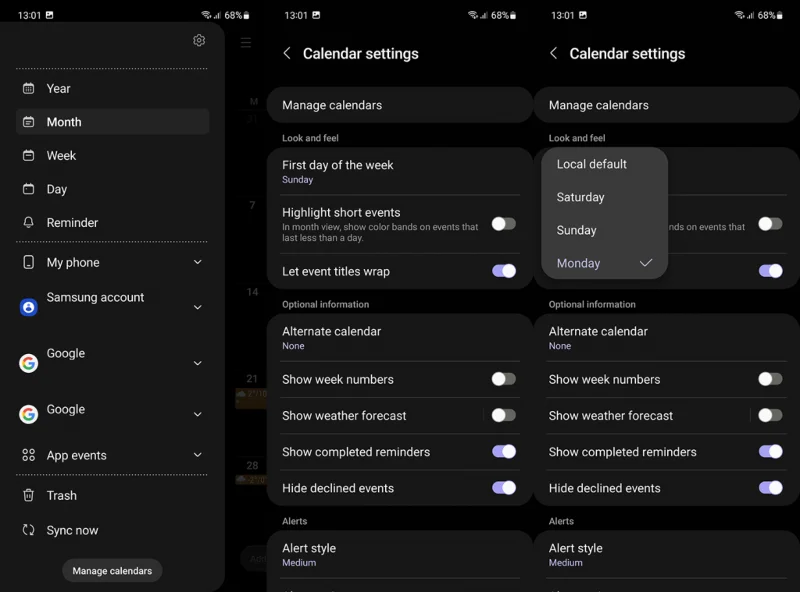The width and height of the screenshot is (800, 592).
Task: Choose Sunday in weekday popup
Action: click(x=605, y=230)
